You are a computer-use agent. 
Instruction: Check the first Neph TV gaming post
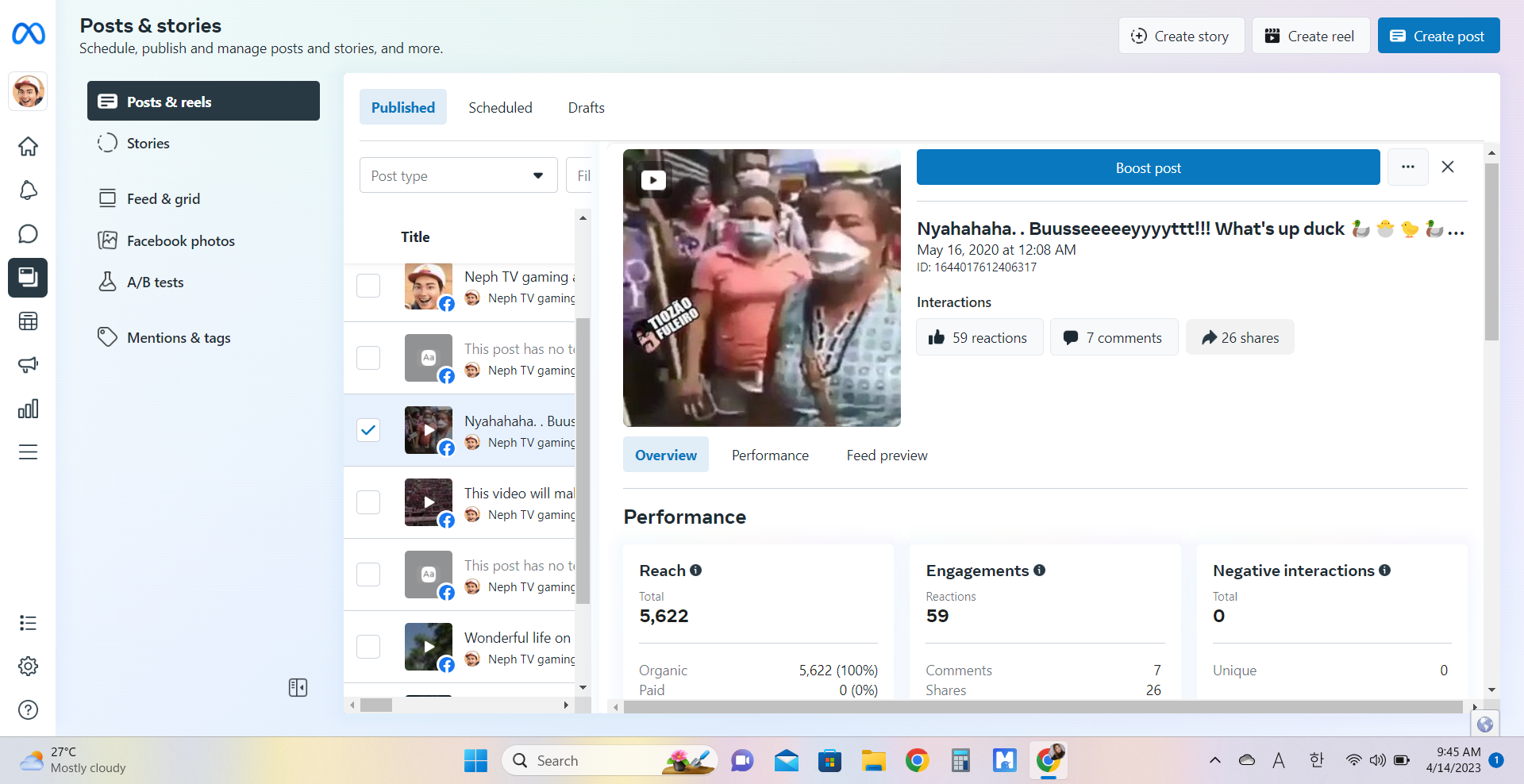pos(368,286)
